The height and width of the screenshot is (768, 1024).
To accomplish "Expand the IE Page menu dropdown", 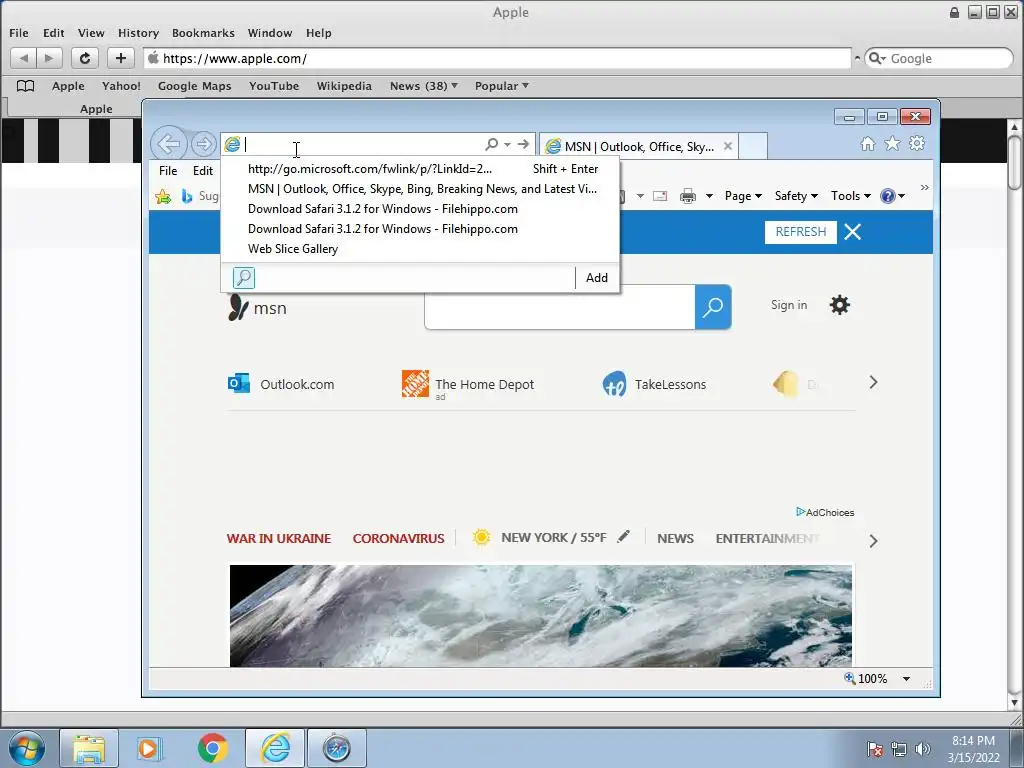I will tap(743, 196).
